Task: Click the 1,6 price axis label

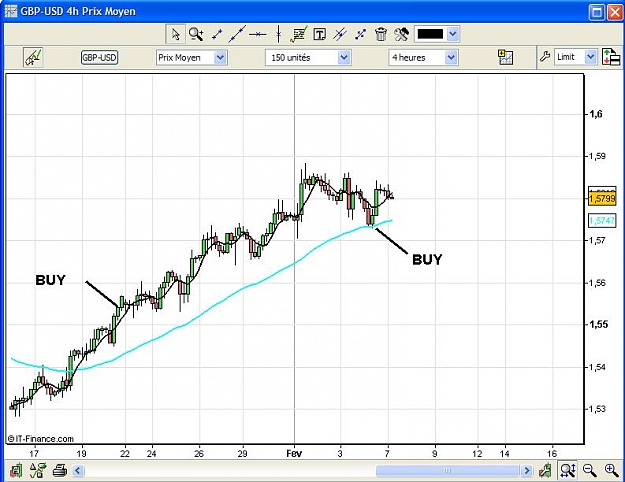Action: click(x=596, y=114)
